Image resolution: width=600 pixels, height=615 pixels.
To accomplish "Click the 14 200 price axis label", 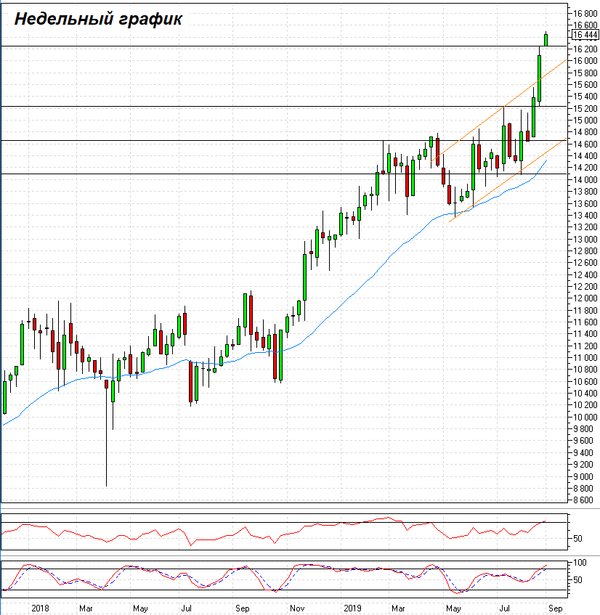I will (585, 168).
